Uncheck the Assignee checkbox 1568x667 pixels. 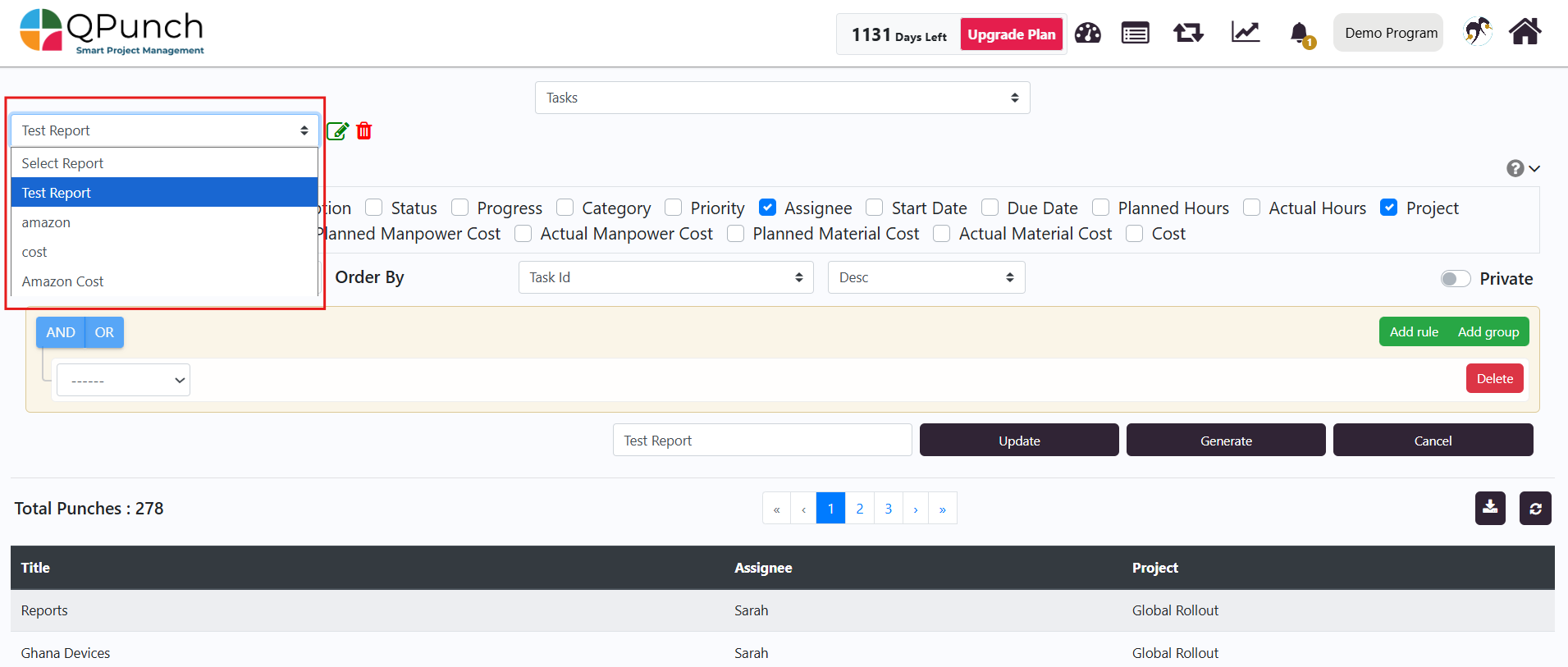click(x=767, y=208)
